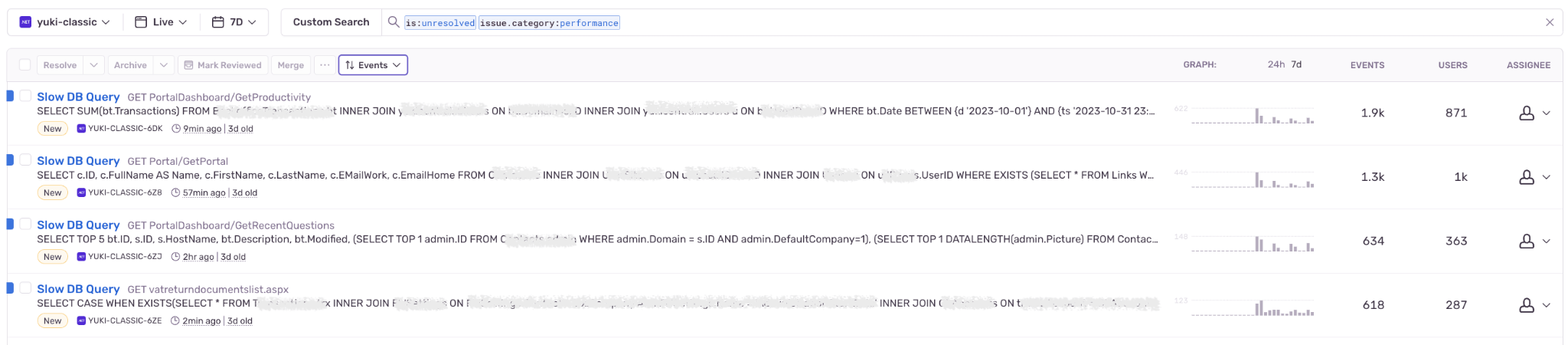Click YUKI-CLASSIC-6DK project short ID
The width and height of the screenshot is (1568, 345).
pos(125,129)
